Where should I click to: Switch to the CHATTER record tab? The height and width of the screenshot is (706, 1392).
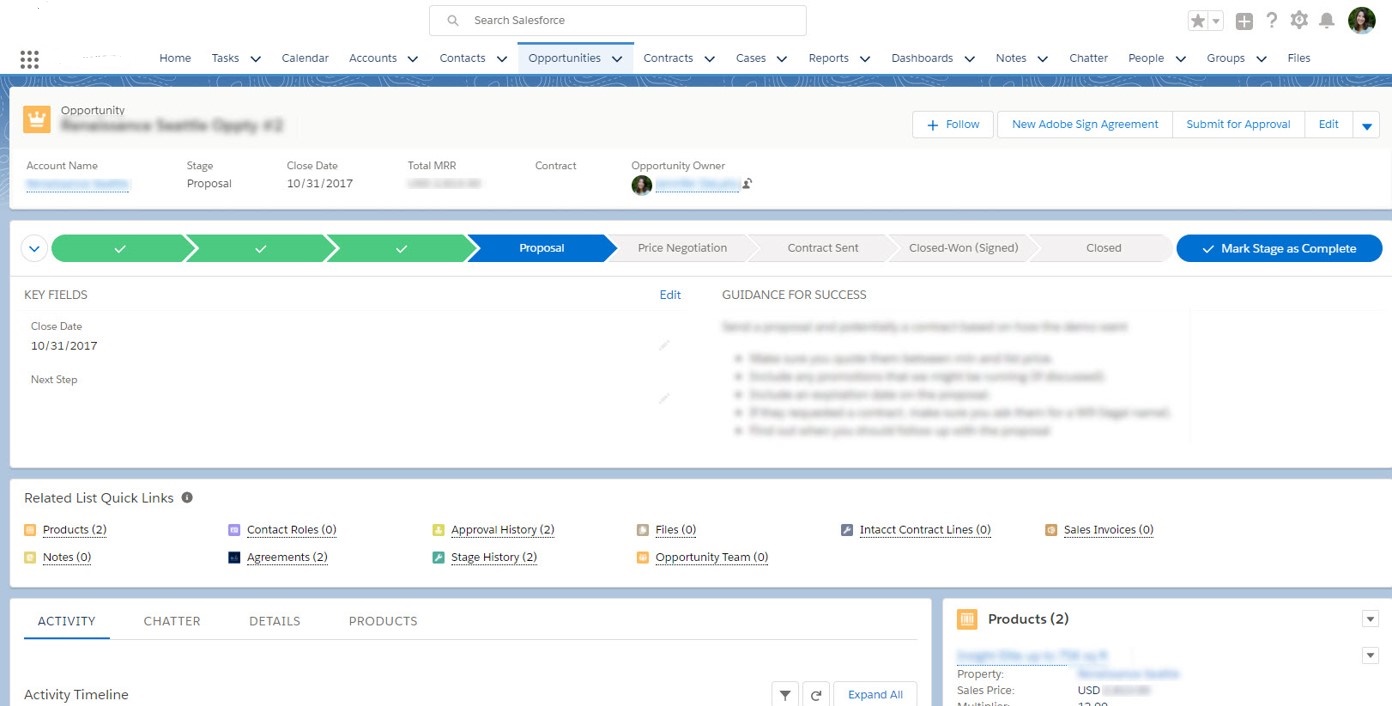pyautogui.click(x=172, y=621)
